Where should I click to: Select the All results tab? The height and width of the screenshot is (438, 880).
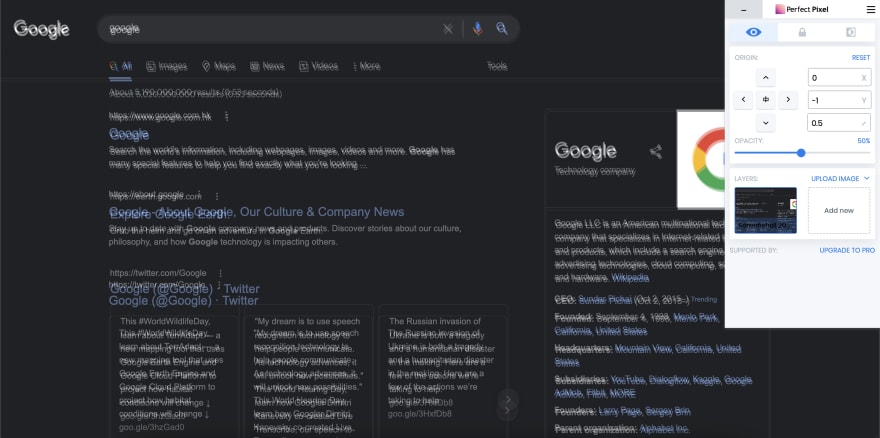coord(121,66)
